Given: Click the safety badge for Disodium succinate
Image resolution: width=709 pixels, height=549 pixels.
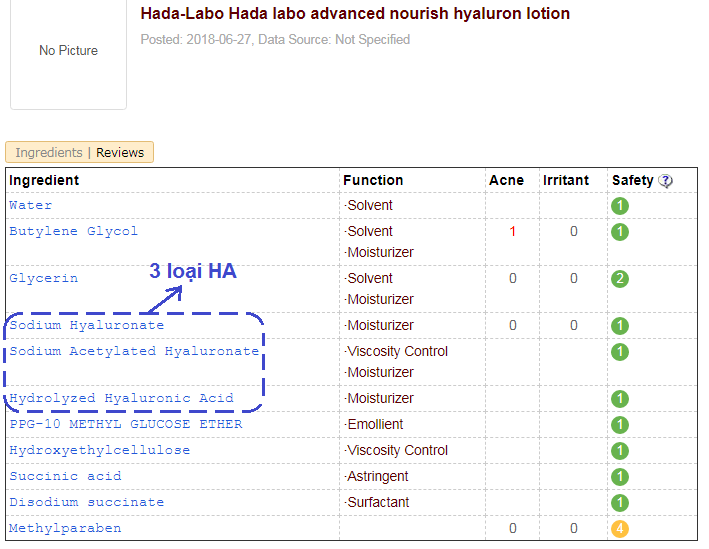Looking at the screenshot, I should pos(620,502).
